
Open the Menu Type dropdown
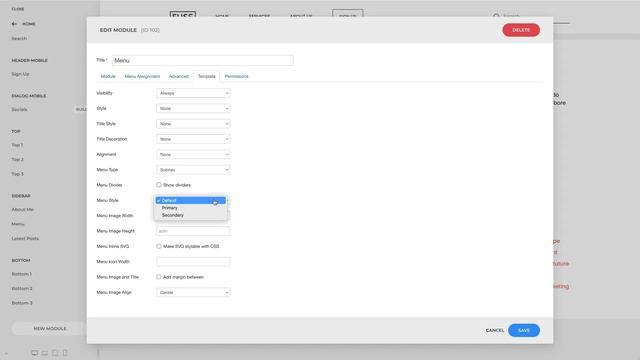pyautogui.click(x=193, y=170)
